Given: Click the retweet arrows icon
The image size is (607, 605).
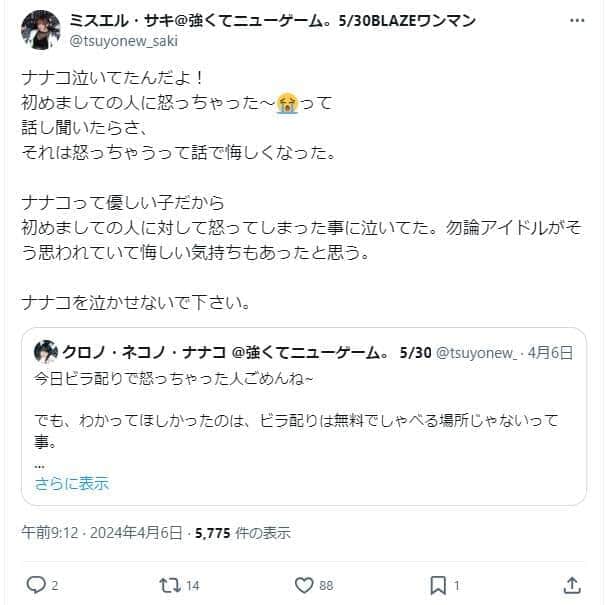Looking at the screenshot, I should pyautogui.click(x=171, y=584).
